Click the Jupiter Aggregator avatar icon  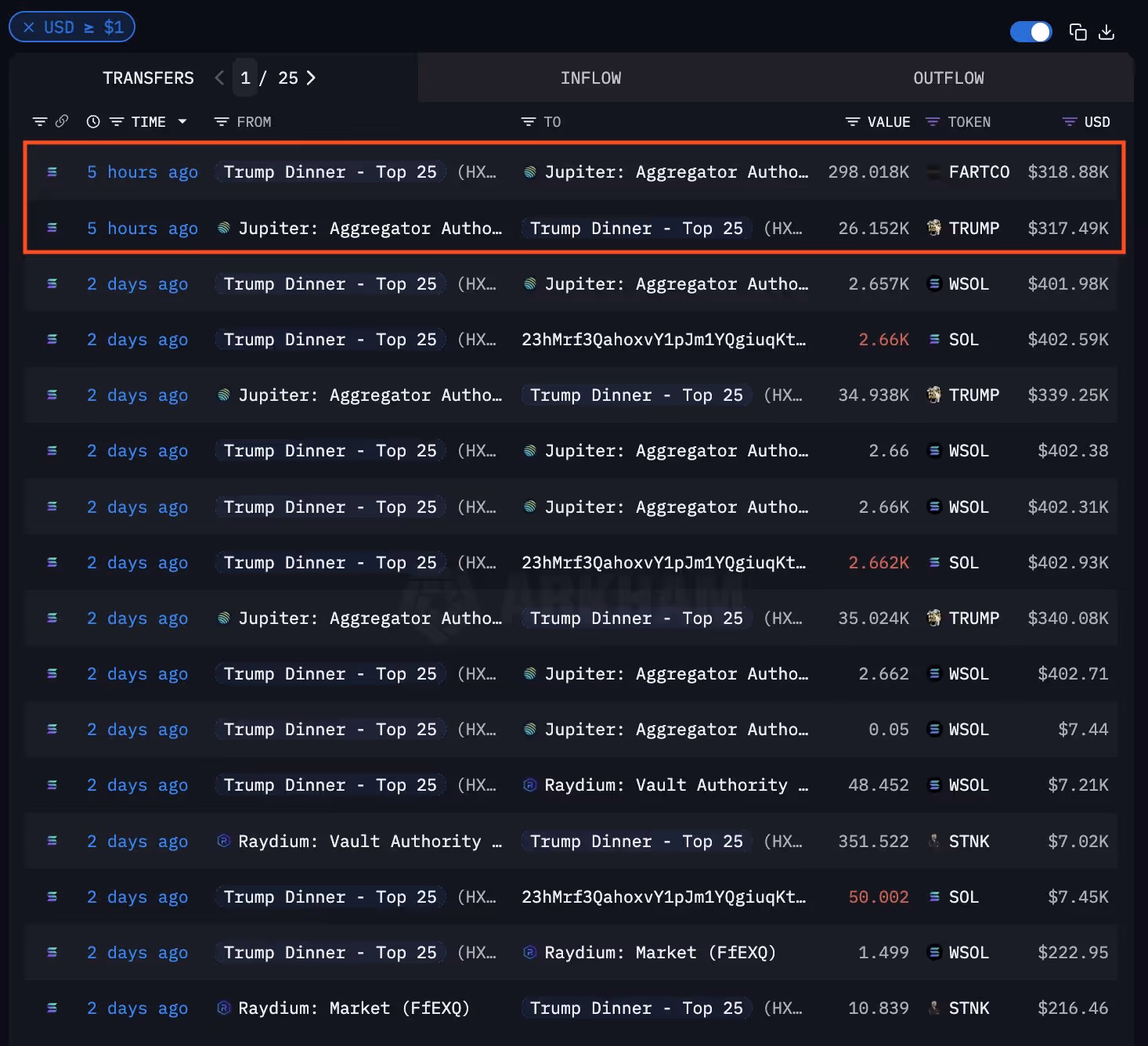click(529, 171)
